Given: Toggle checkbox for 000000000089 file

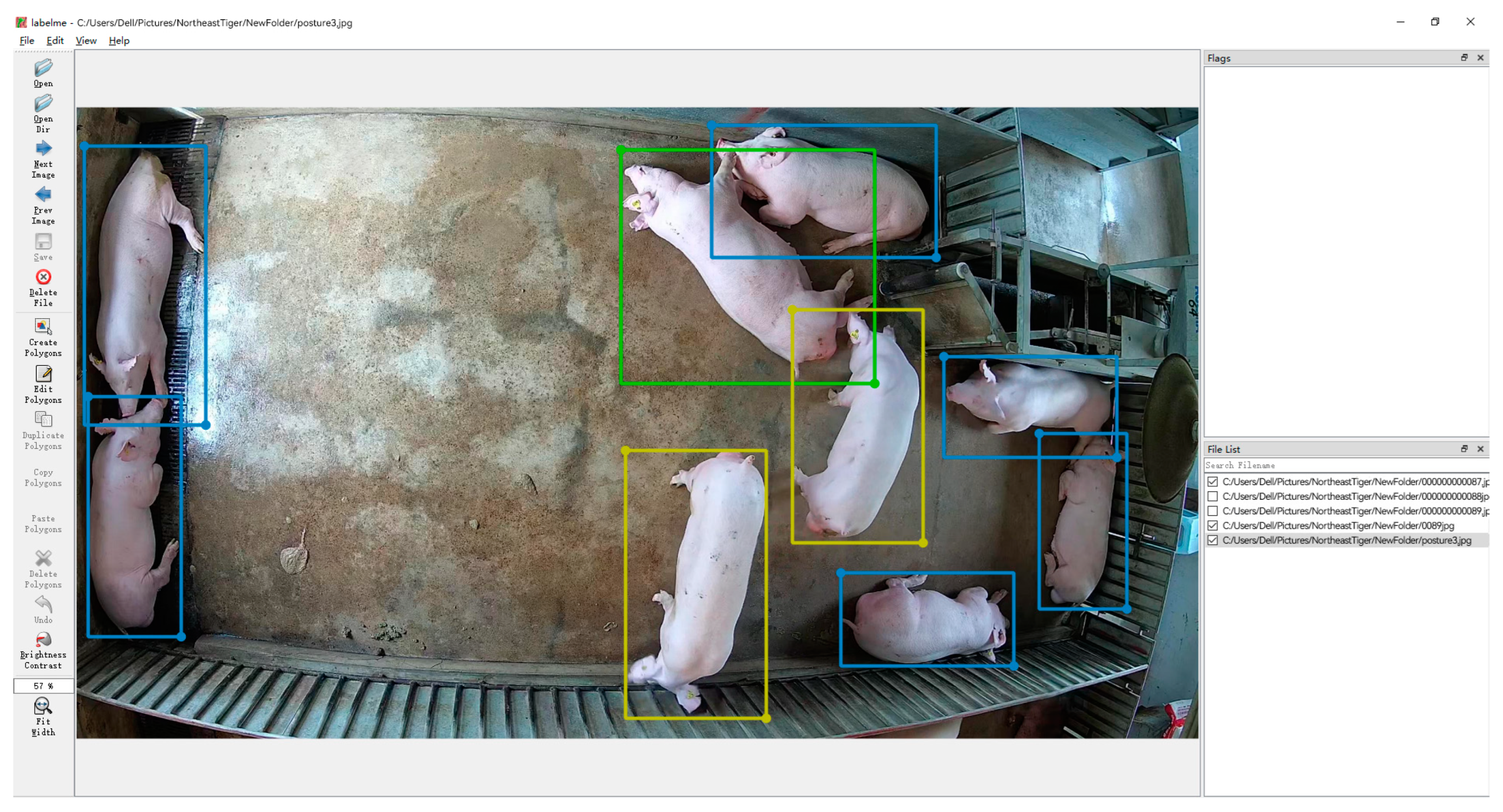Looking at the screenshot, I should point(1212,510).
